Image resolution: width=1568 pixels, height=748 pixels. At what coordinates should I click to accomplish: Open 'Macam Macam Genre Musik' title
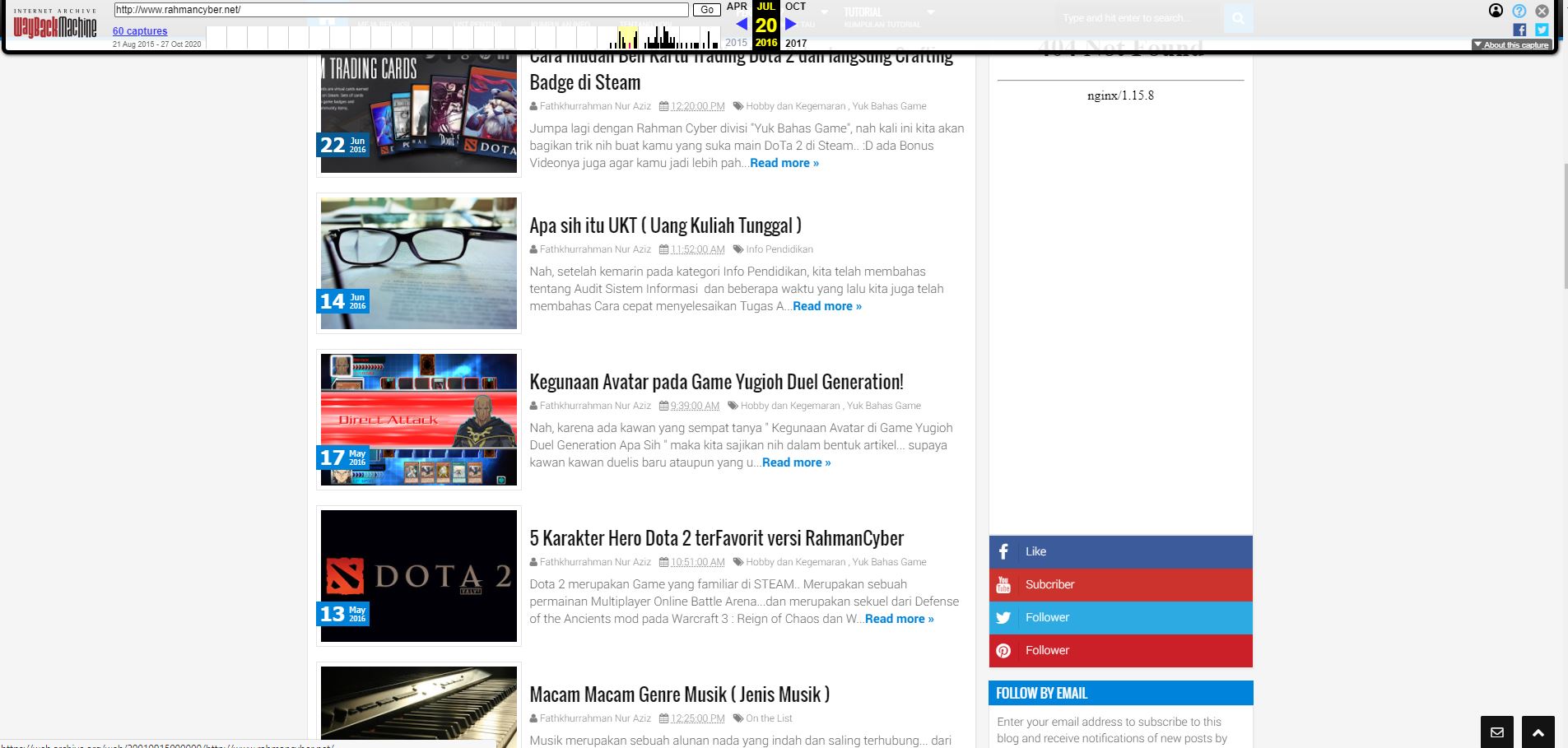coord(679,695)
